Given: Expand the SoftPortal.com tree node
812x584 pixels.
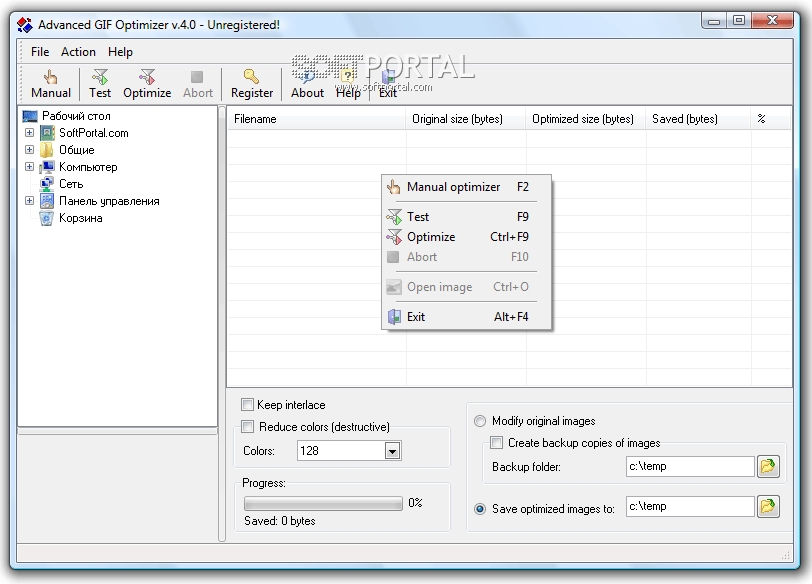Looking at the screenshot, I should click(30, 133).
